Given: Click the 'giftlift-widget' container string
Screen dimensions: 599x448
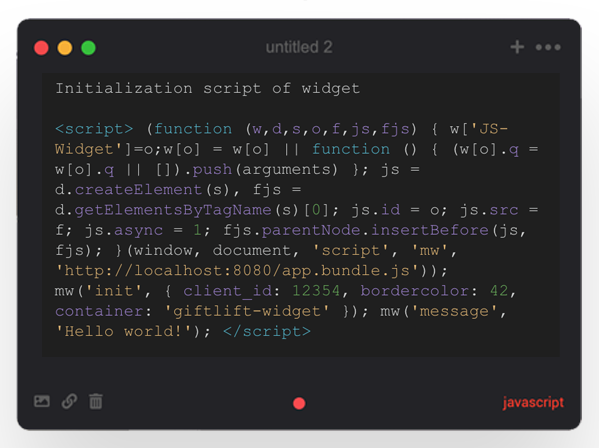Looking at the screenshot, I should coord(247,311).
